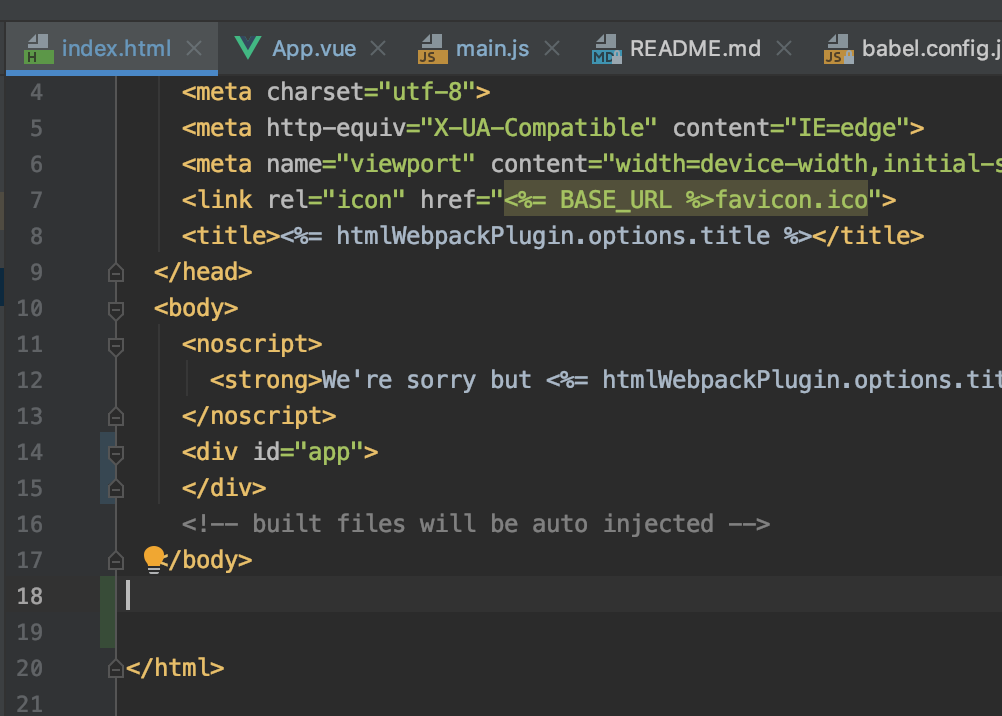Viewport: 1002px width, 716px height.
Task: Click the JS file icon on main.js tab
Action: click(x=433, y=49)
